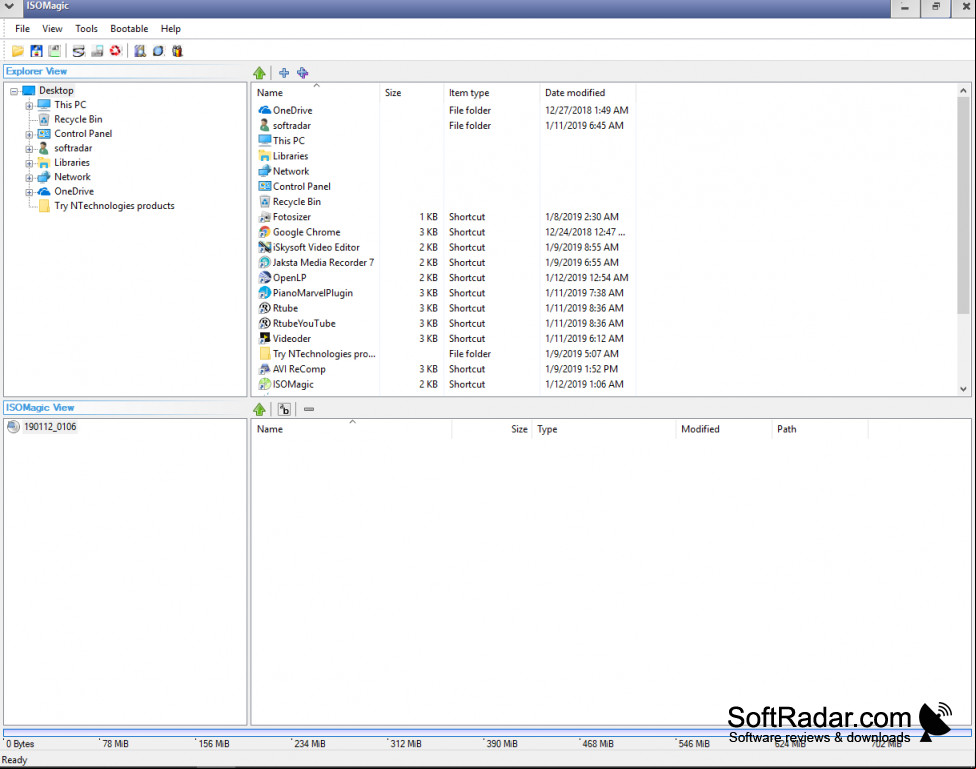Viewport: 976px width, 769px height.
Task: Open the Tools menu
Action: [87, 29]
